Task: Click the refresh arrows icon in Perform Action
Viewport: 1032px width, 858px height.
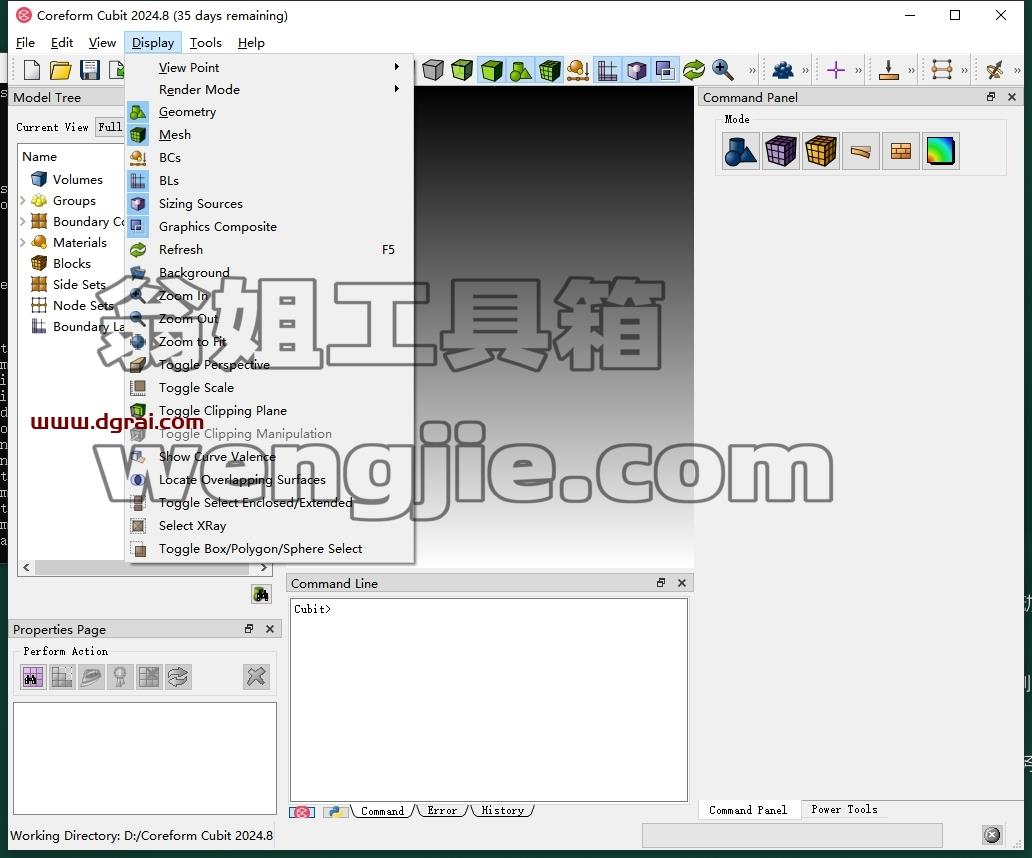Action: point(178,676)
